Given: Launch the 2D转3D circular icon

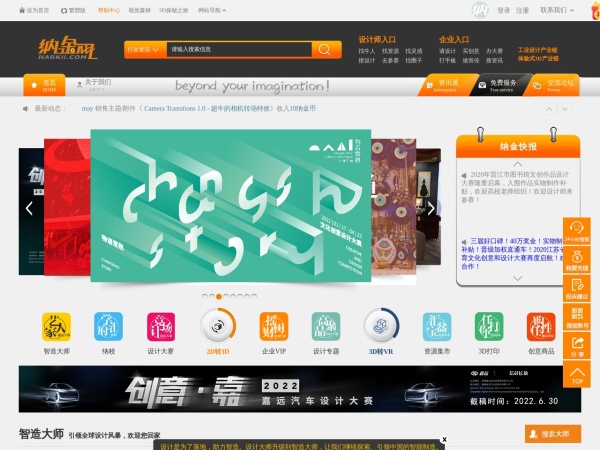Looking at the screenshot, I should [218, 326].
